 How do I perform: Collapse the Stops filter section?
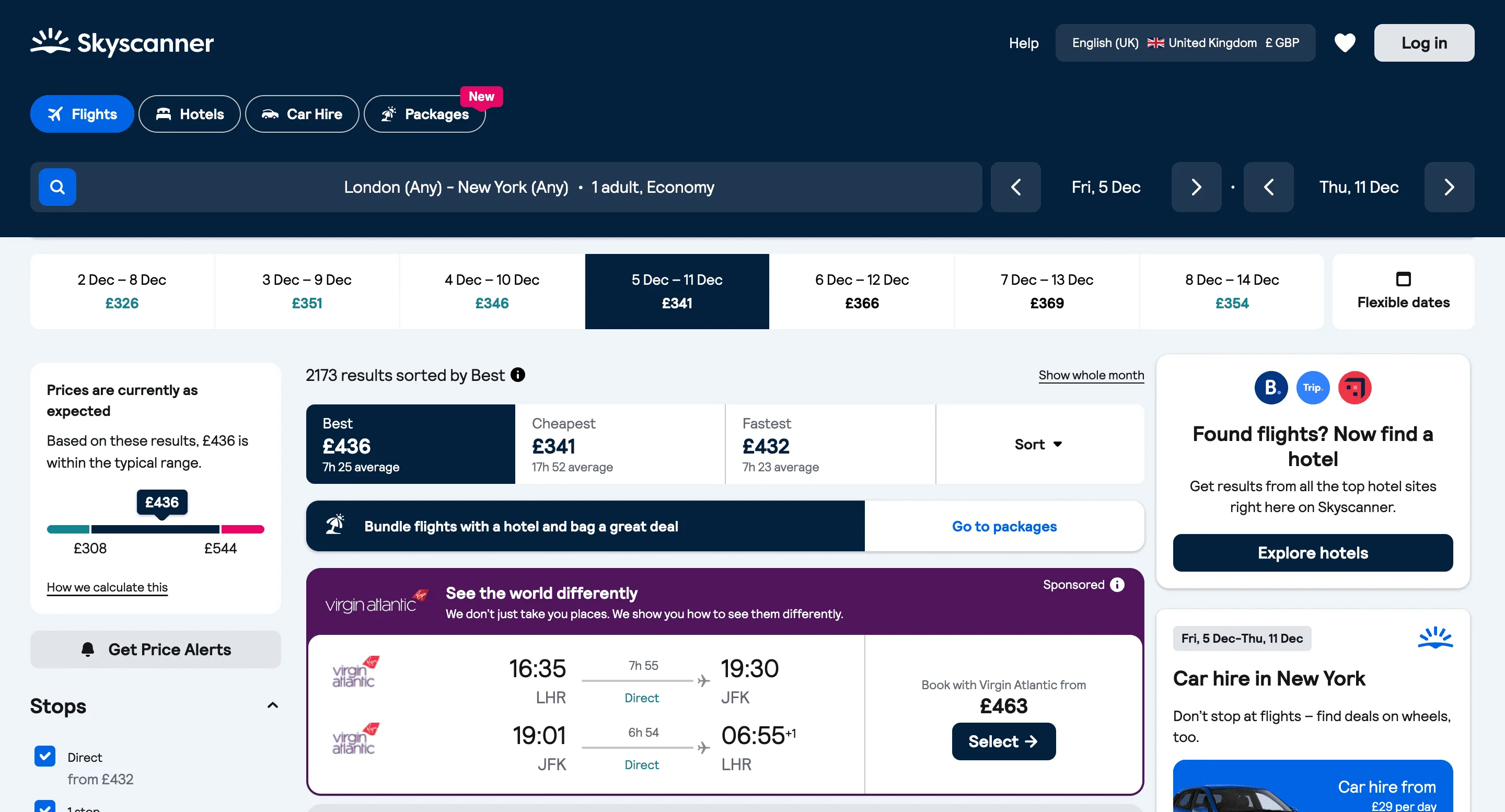pyautogui.click(x=272, y=705)
